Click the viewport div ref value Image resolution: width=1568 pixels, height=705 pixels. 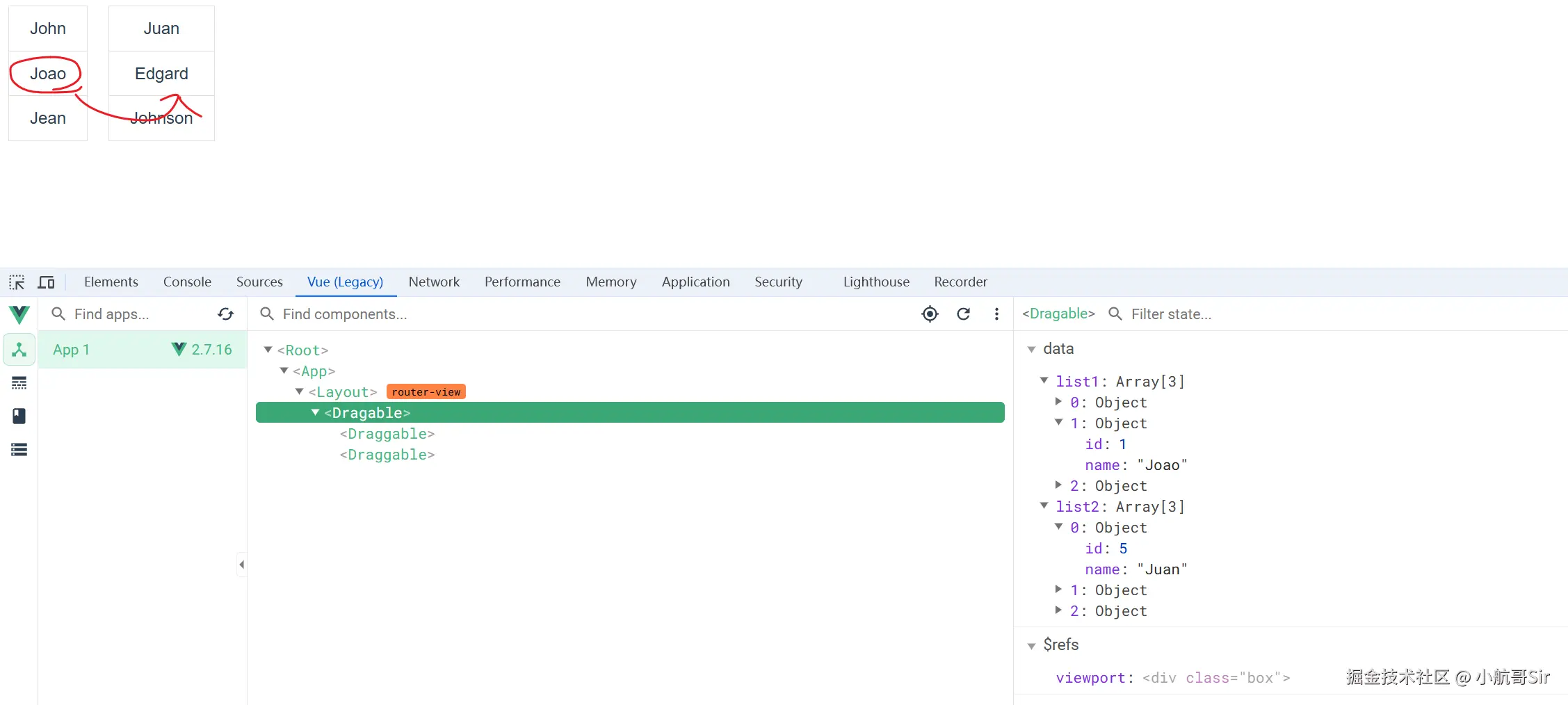coord(1216,678)
